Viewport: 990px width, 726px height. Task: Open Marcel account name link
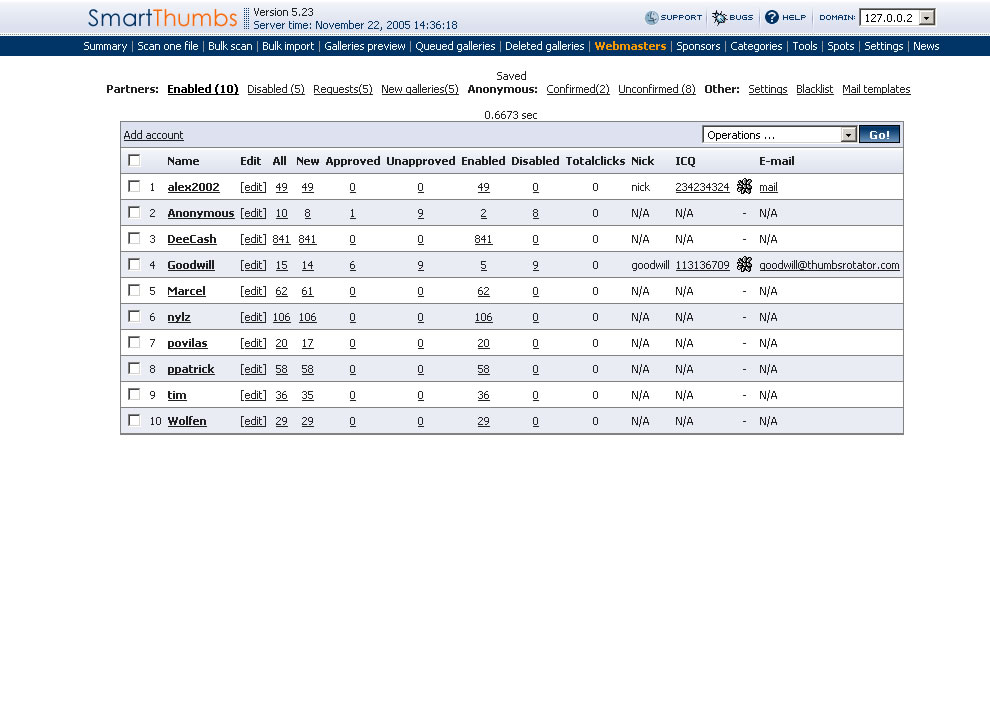click(186, 291)
